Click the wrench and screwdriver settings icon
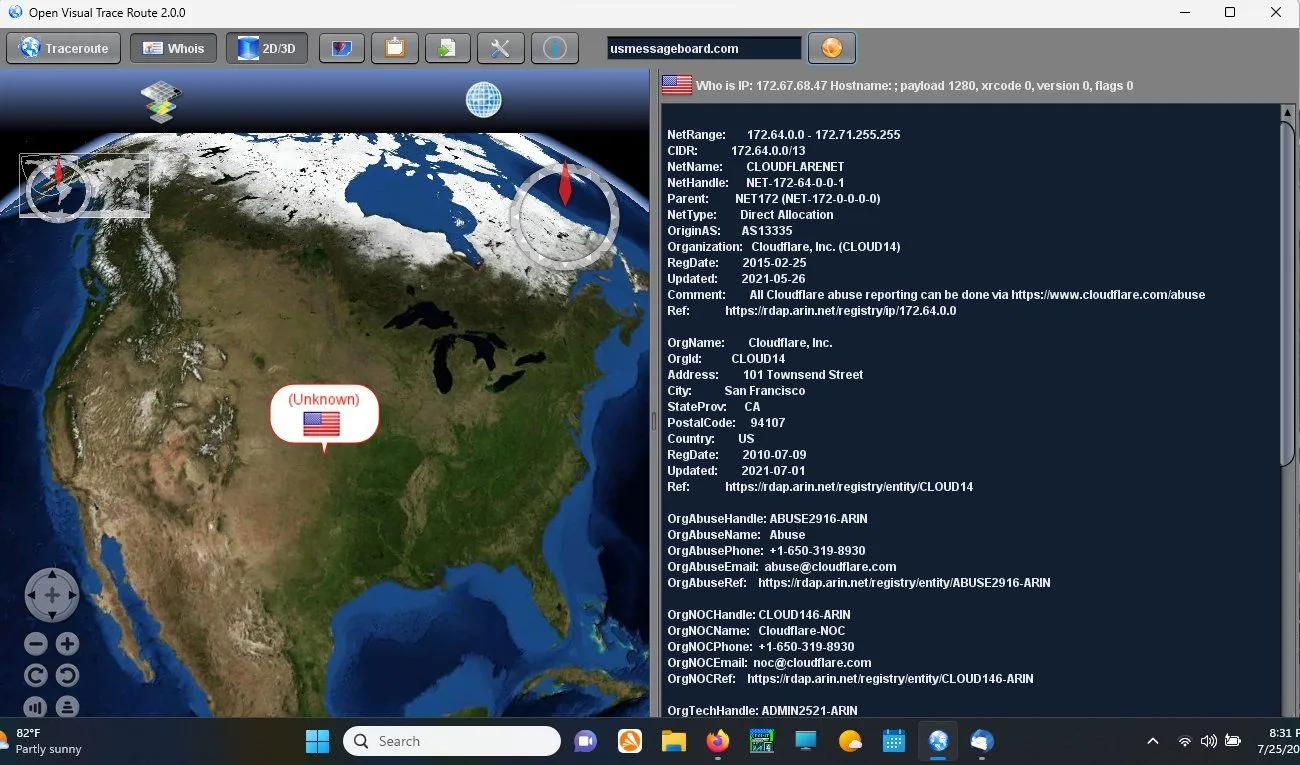 click(500, 48)
